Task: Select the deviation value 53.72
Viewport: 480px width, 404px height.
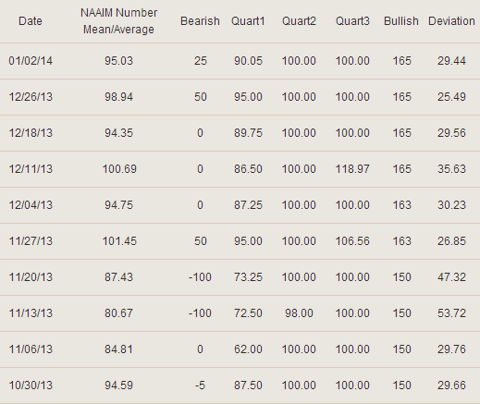Action: [x=452, y=313]
